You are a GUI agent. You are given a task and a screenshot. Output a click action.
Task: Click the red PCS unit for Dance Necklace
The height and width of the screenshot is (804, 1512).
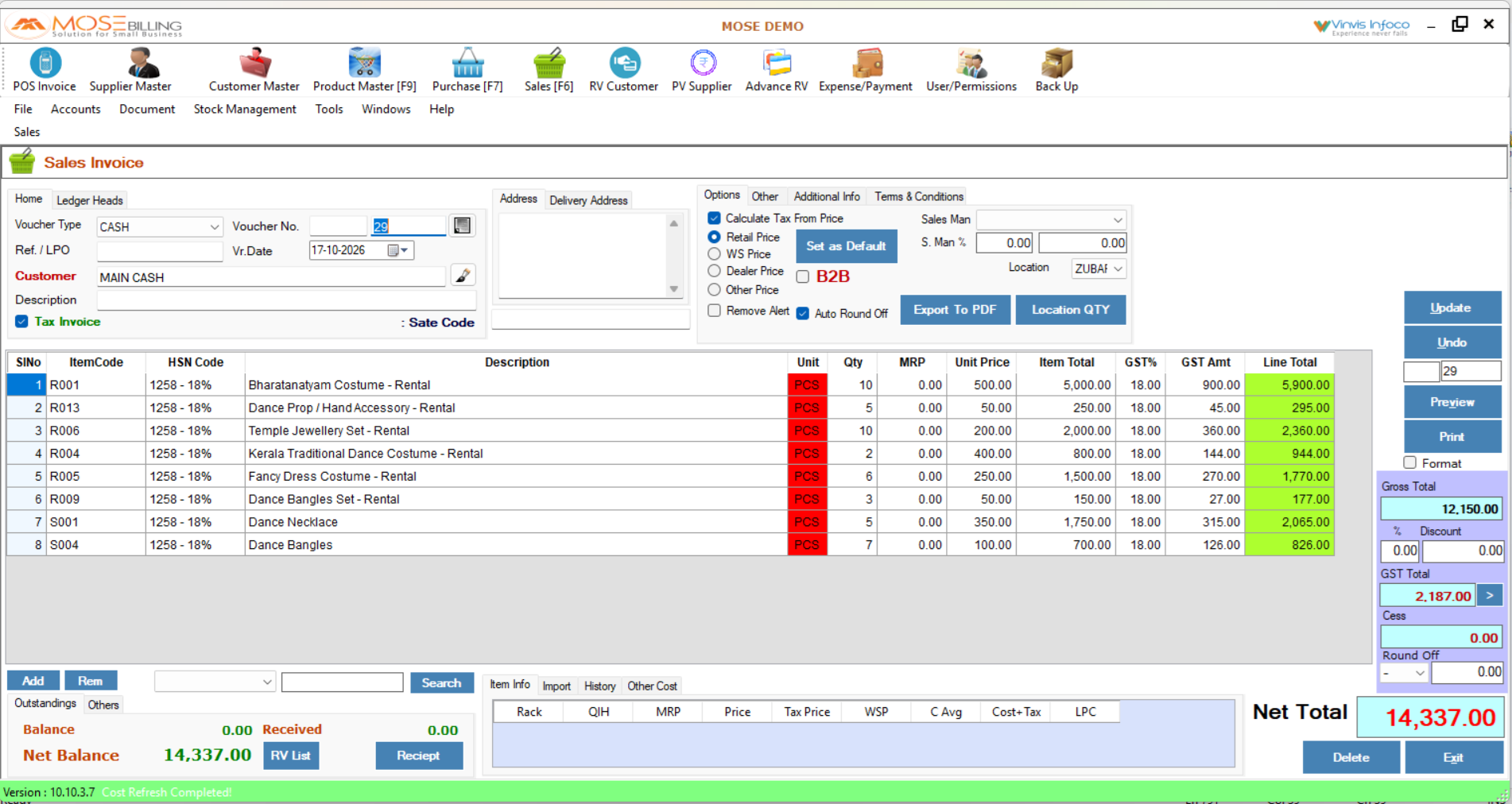[x=807, y=522]
